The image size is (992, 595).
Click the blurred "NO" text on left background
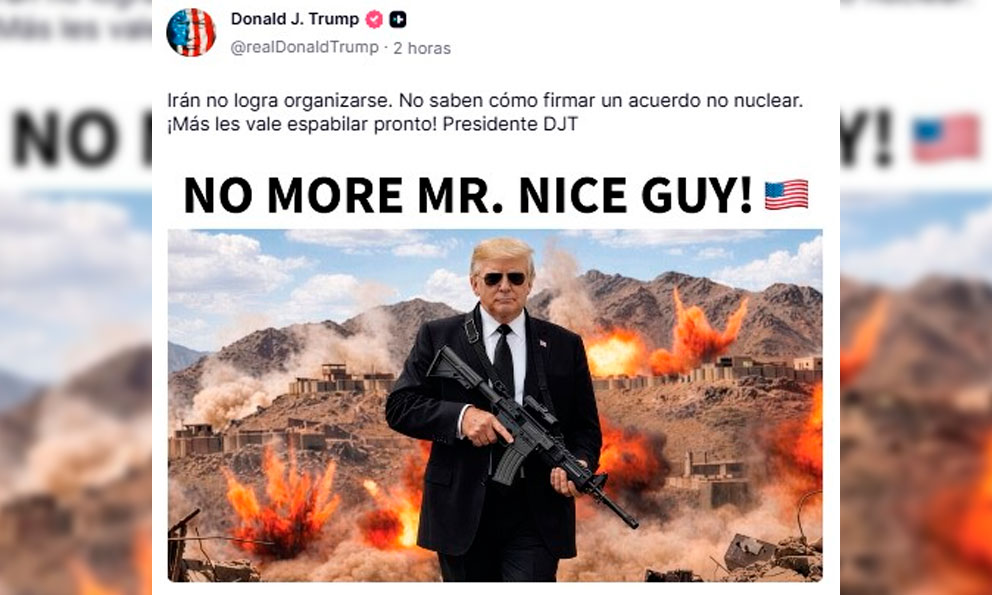pyautogui.click(x=65, y=137)
